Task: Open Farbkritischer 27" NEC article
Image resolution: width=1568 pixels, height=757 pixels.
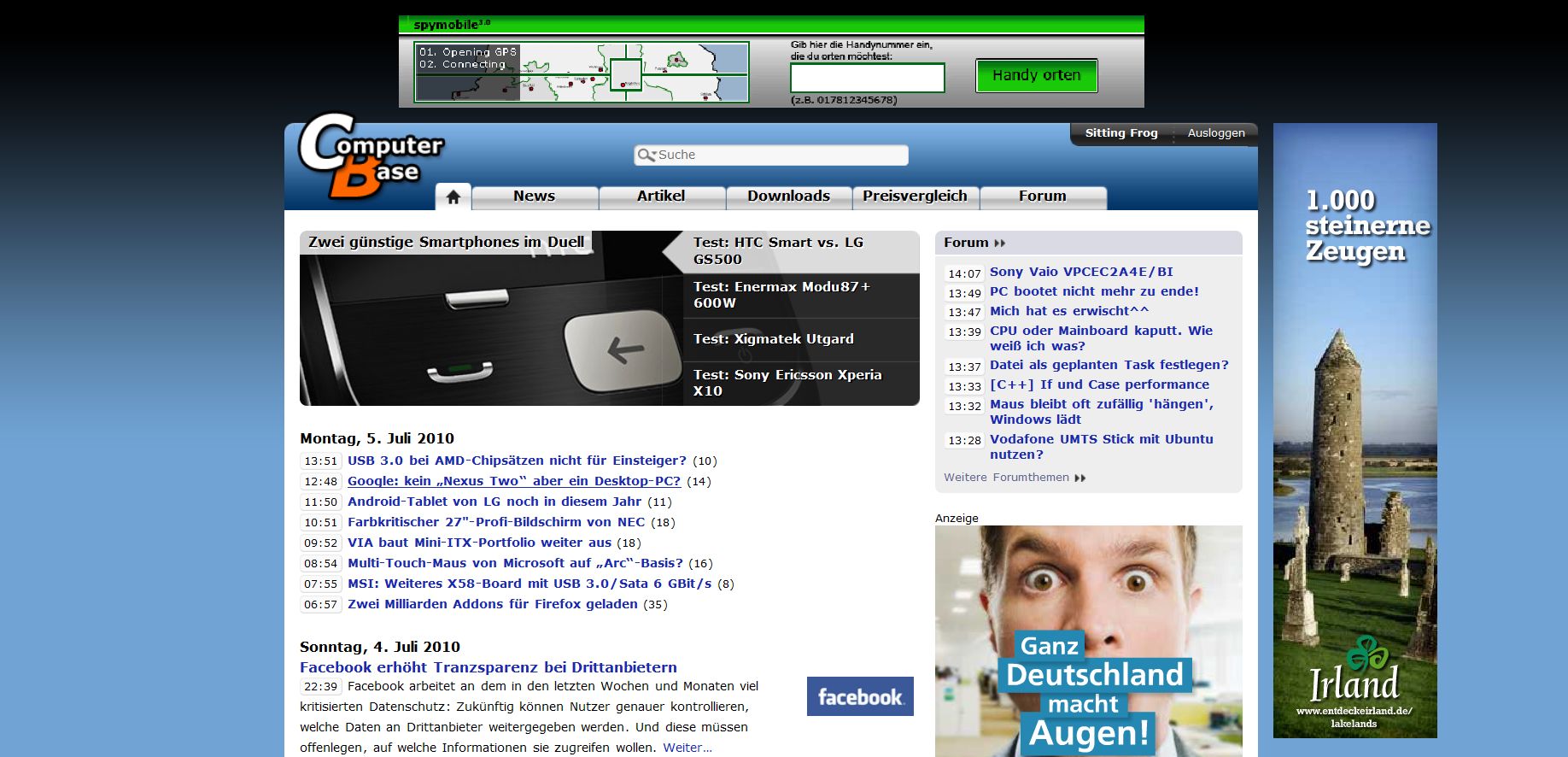Action: pyautogui.click(x=496, y=522)
